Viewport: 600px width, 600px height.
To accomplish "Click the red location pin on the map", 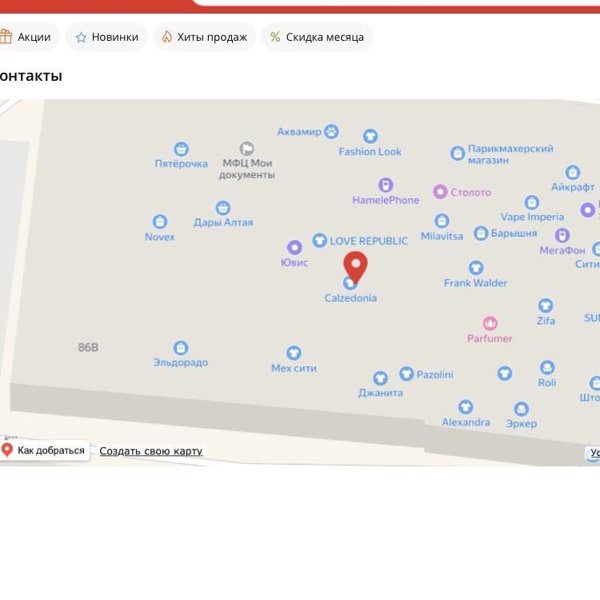I will point(355,267).
